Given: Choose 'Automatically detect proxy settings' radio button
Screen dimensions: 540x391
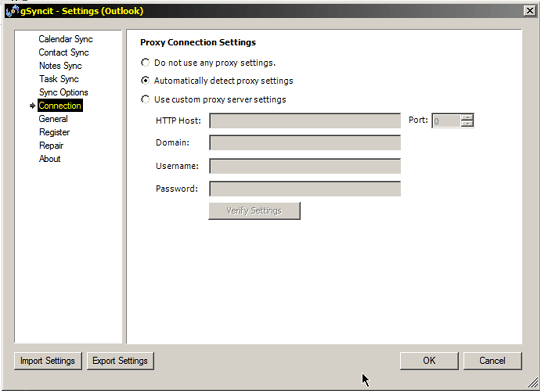Looking at the screenshot, I should click(x=145, y=81).
